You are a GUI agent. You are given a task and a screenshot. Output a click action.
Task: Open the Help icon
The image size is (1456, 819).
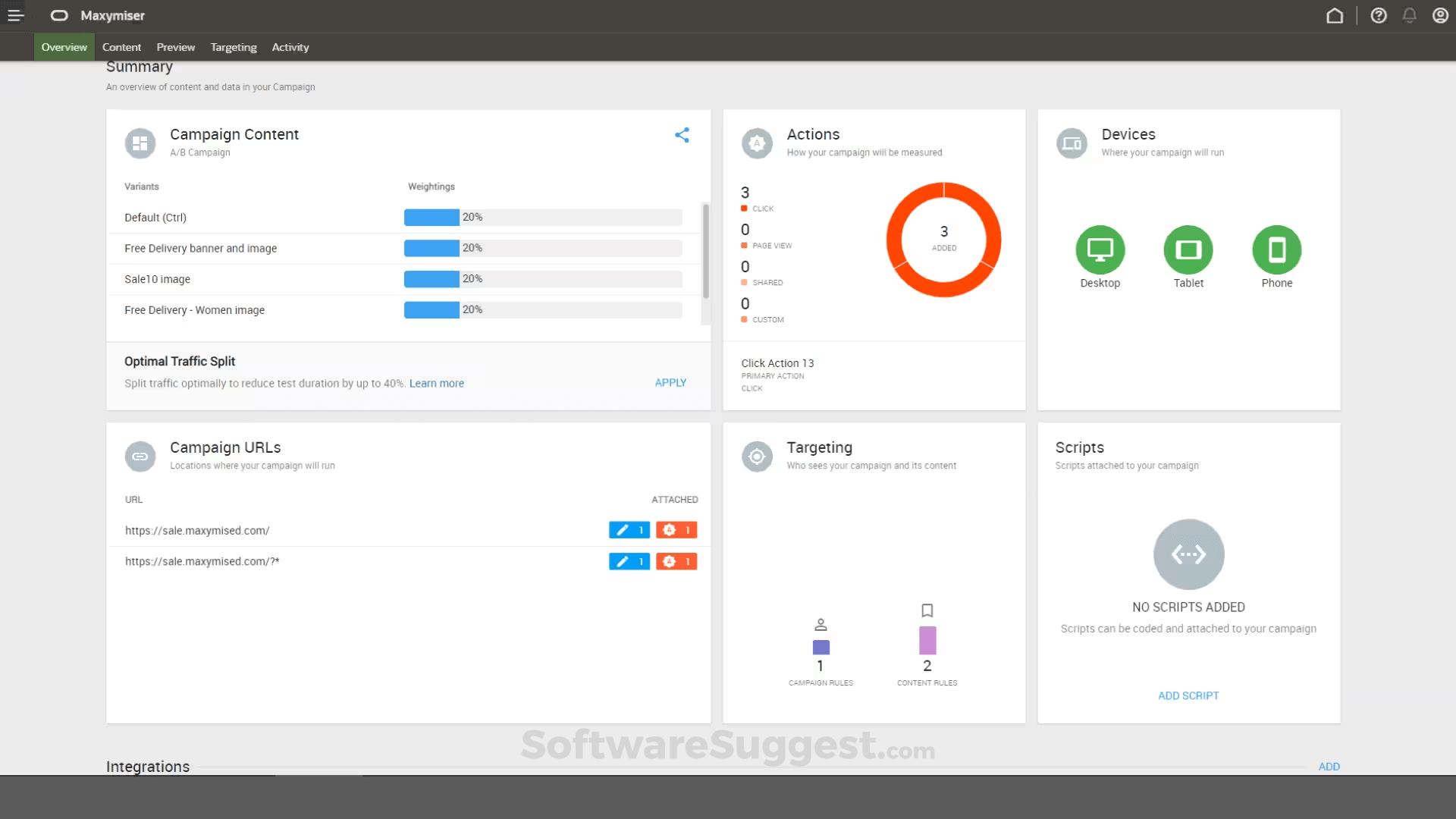coord(1379,15)
